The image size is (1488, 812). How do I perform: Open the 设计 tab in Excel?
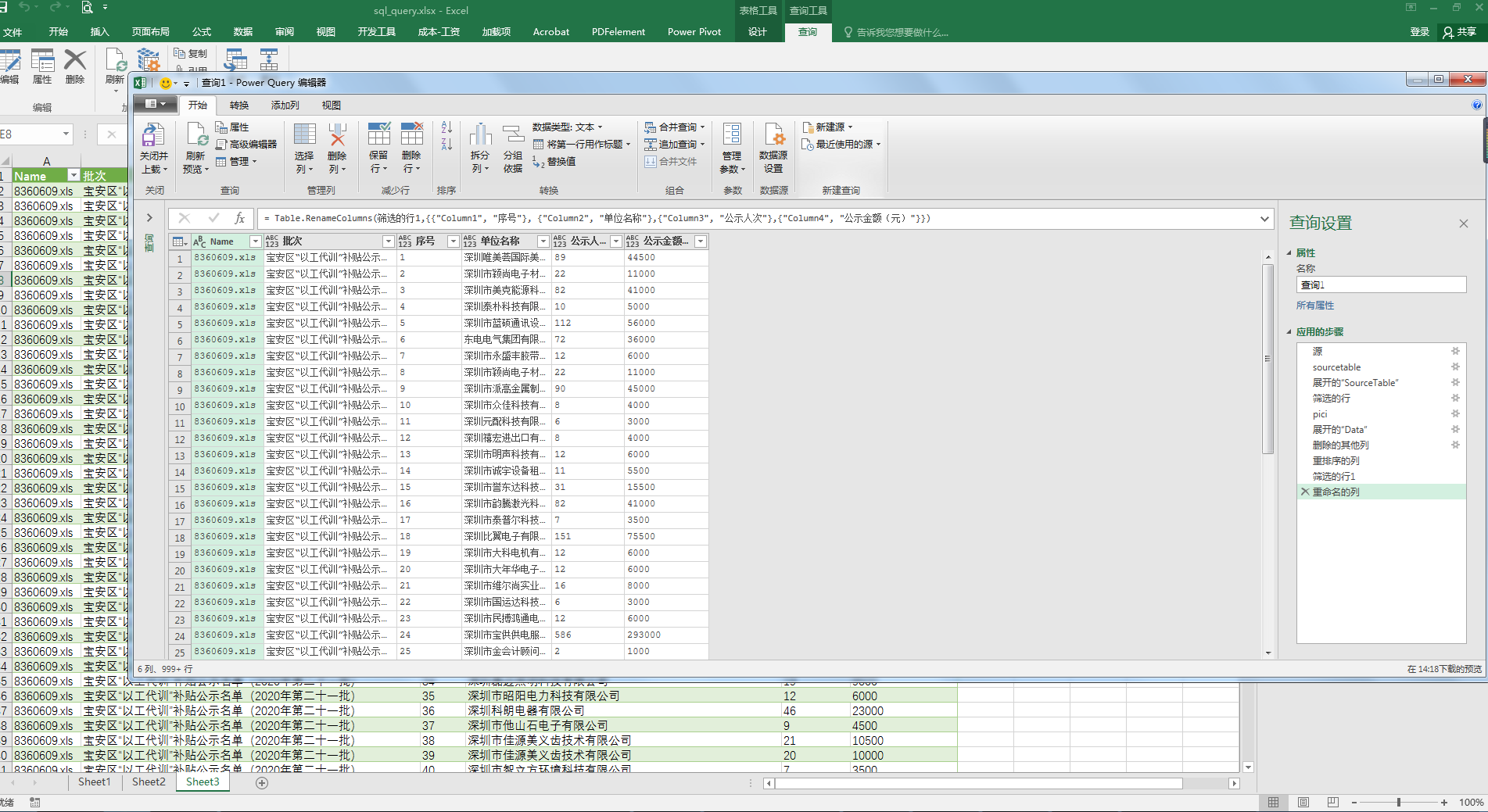click(x=758, y=32)
